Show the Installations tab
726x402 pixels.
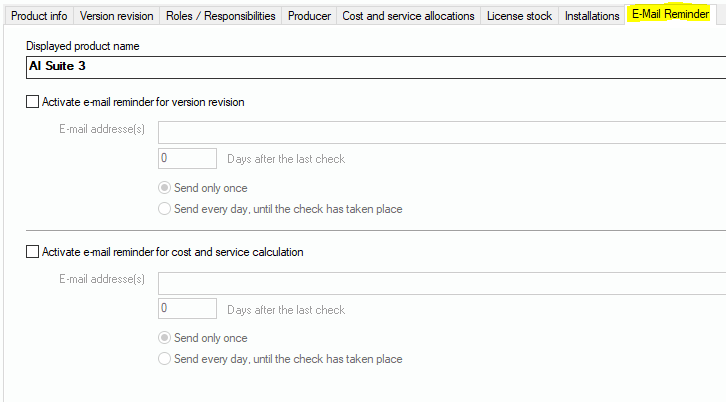592,16
